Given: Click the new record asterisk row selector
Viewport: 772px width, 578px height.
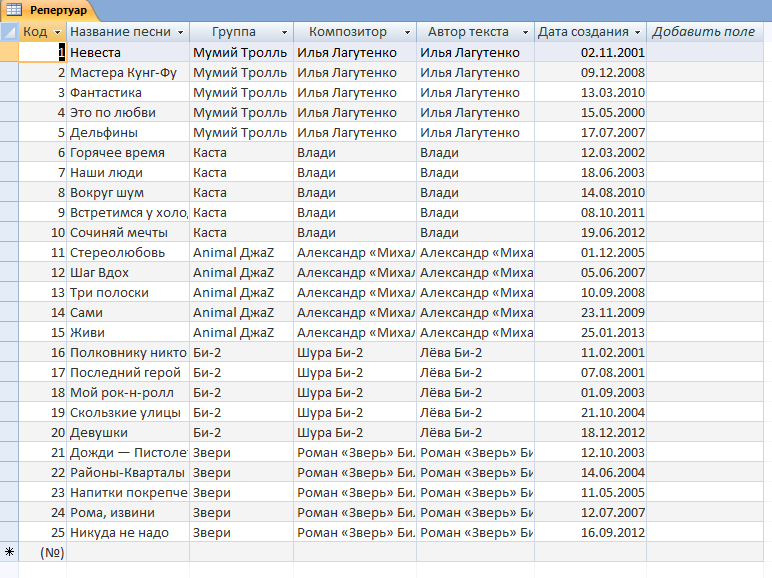Looking at the screenshot, I should pyautogui.click(x=9, y=552).
